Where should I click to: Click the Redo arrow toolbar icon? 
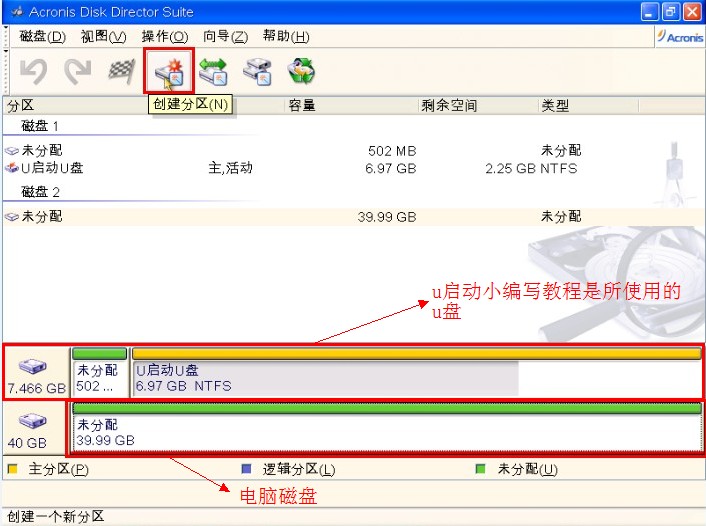click(x=78, y=72)
